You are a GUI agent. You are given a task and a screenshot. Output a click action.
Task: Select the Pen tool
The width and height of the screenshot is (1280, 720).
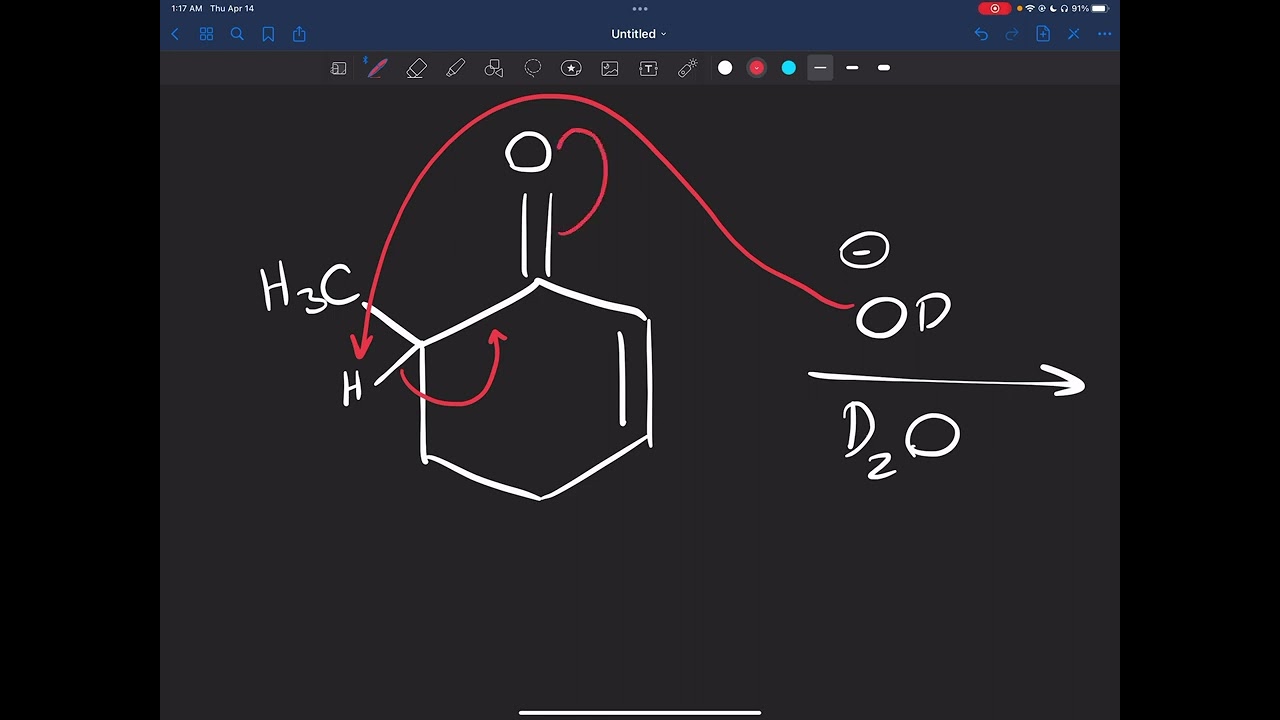[377, 68]
